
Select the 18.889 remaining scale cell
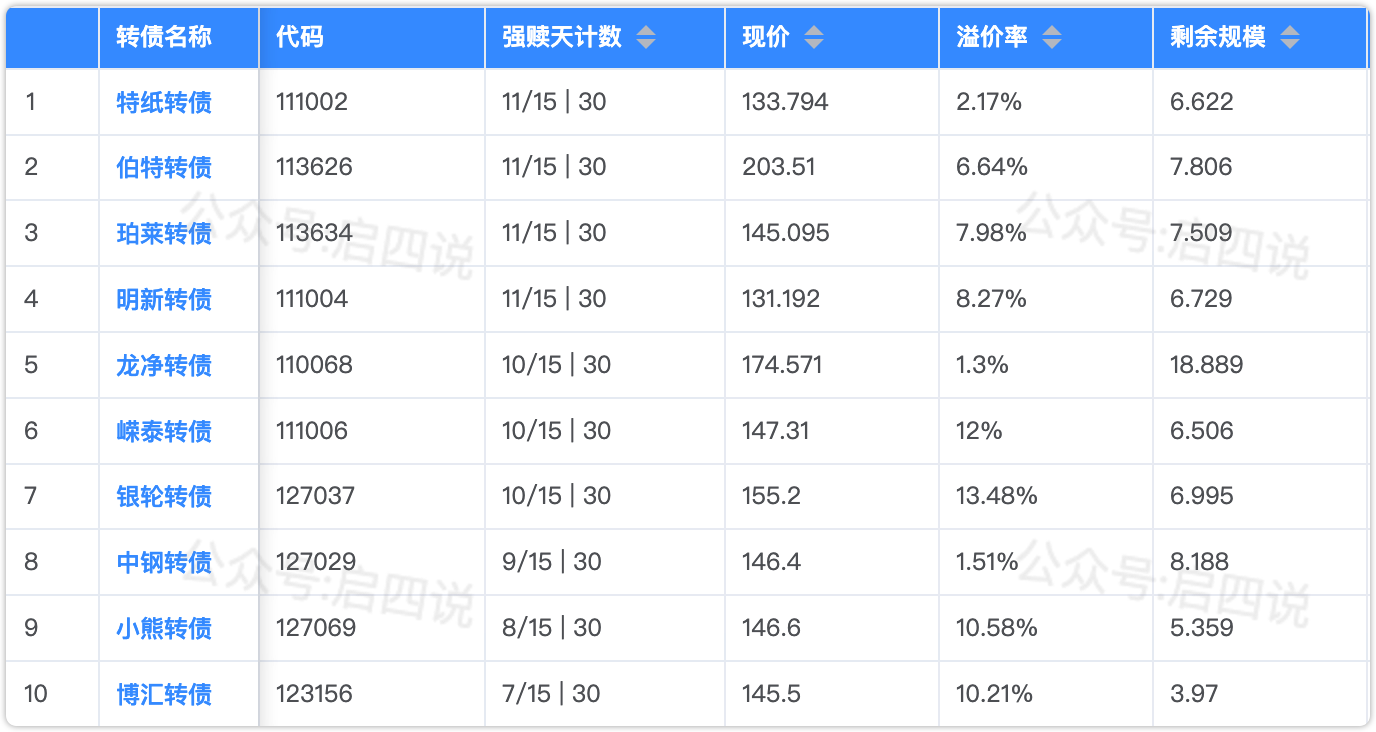pyautogui.click(x=1207, y=365)
